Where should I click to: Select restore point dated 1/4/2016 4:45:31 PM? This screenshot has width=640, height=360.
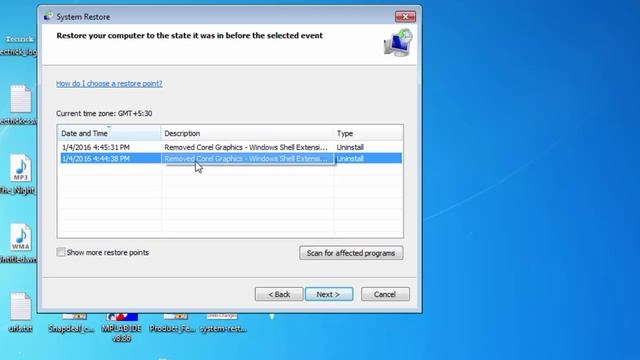point(231,147)
